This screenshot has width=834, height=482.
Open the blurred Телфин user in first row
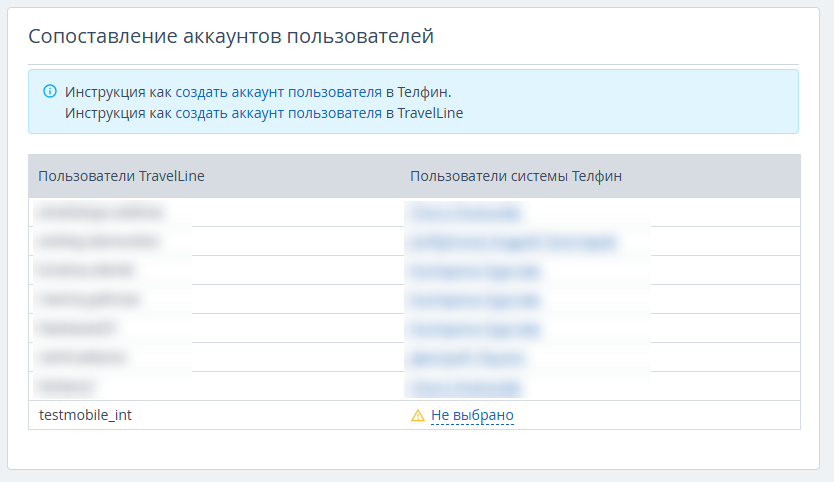[x=463, y=212]
